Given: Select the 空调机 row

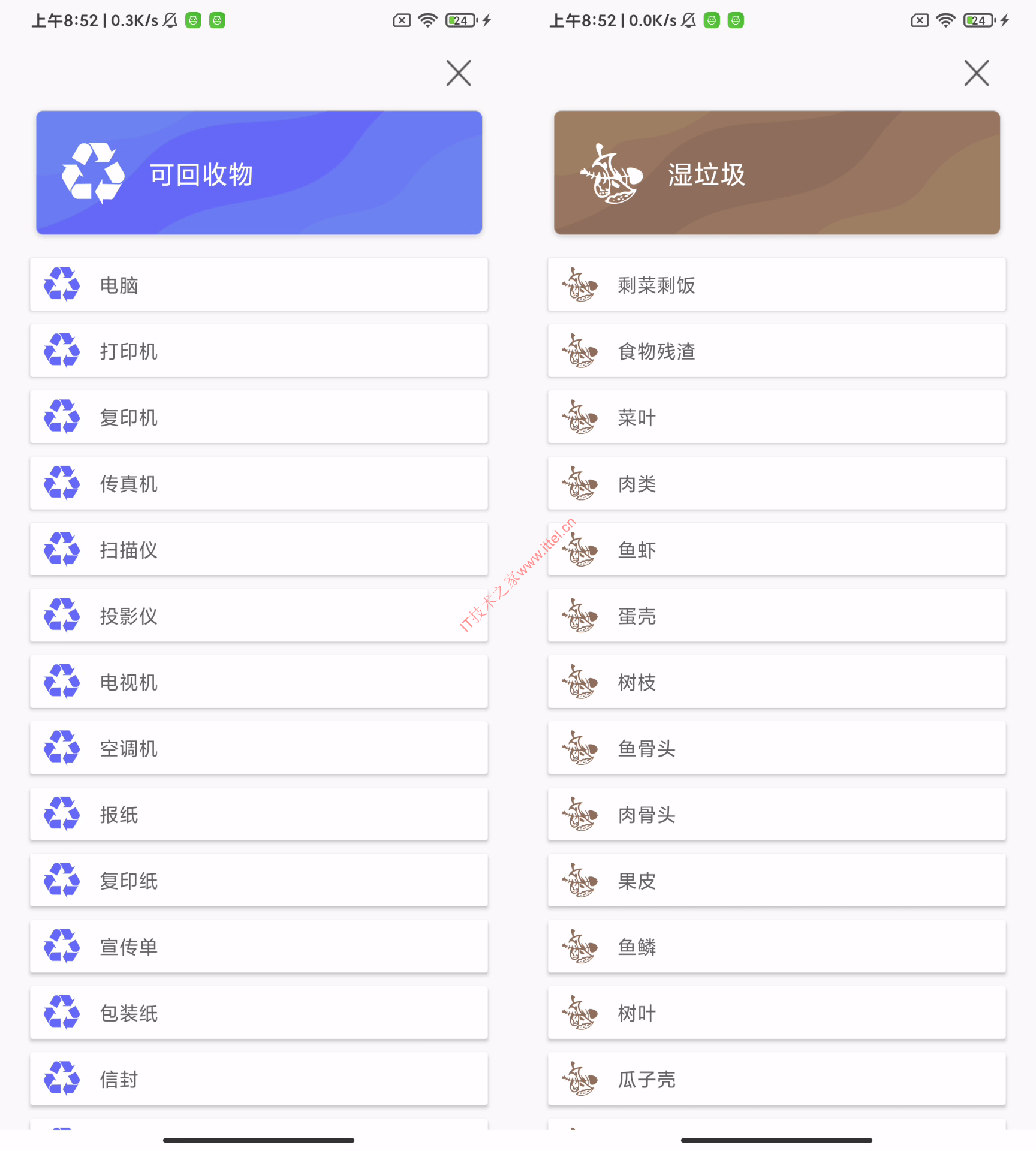Looking at the screenshot, I should tap(259, 748).
